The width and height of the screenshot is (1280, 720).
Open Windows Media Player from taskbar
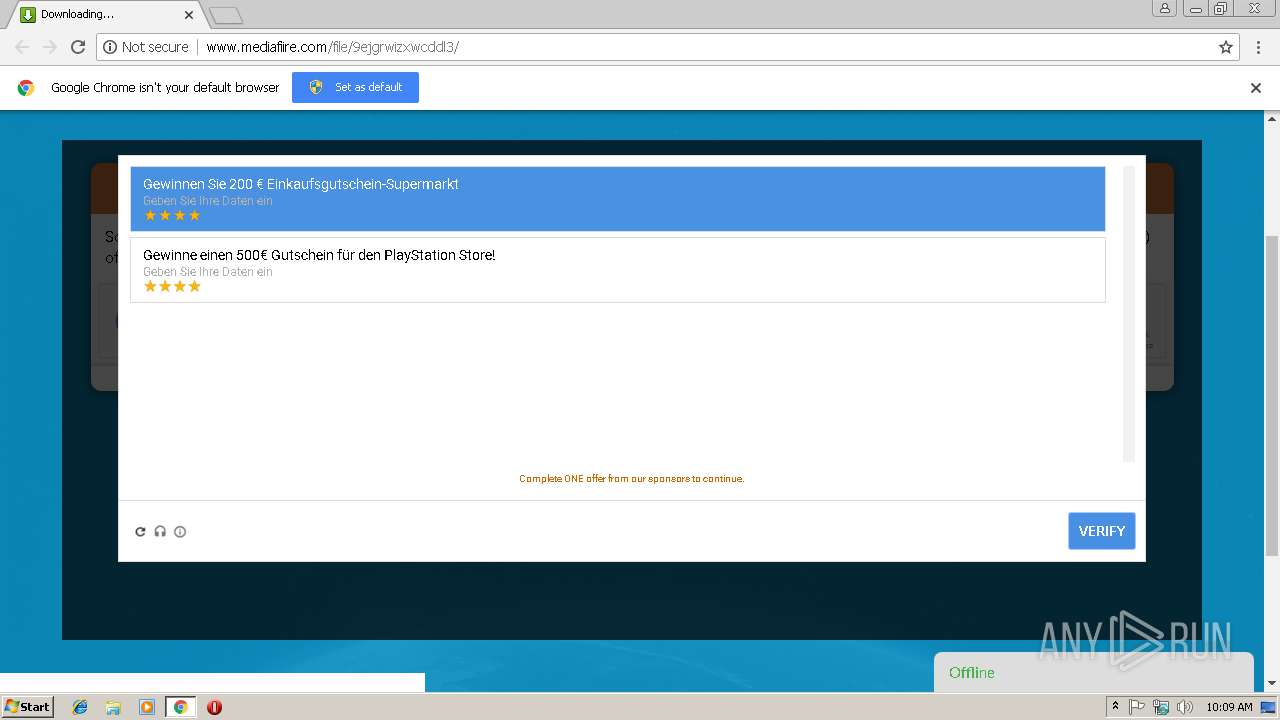(147, 707)
